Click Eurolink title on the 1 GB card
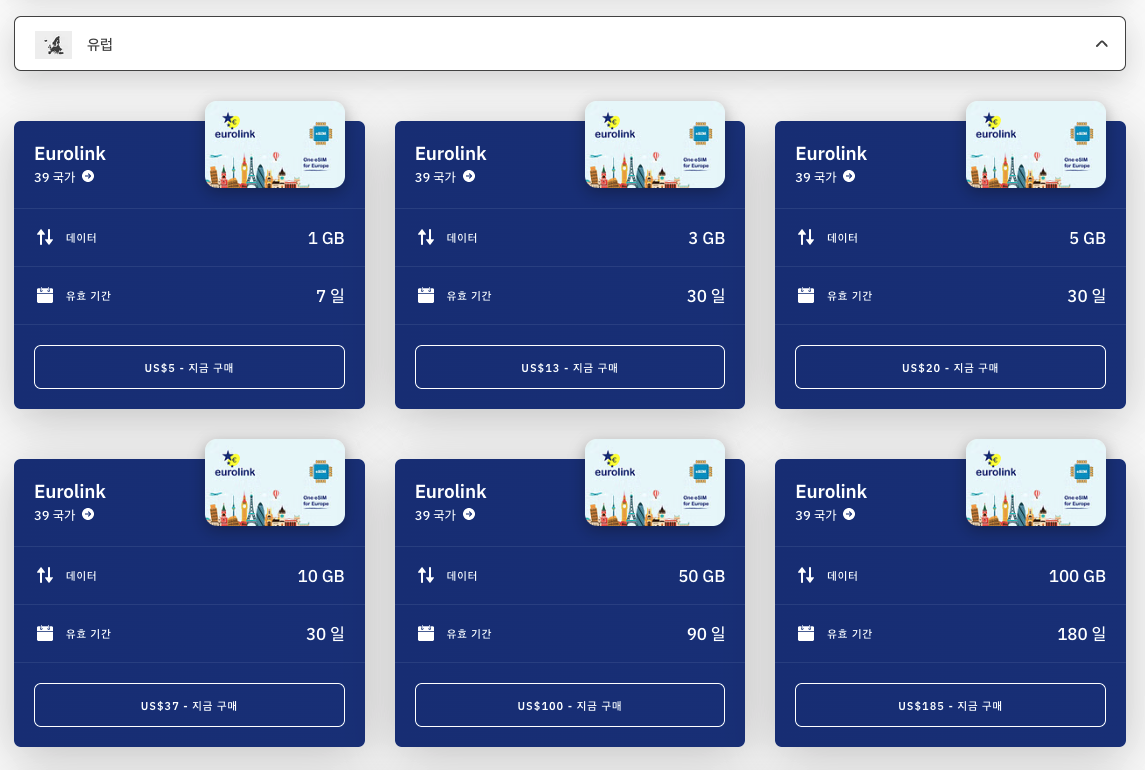1145x770 pixels. coord(70,153)
